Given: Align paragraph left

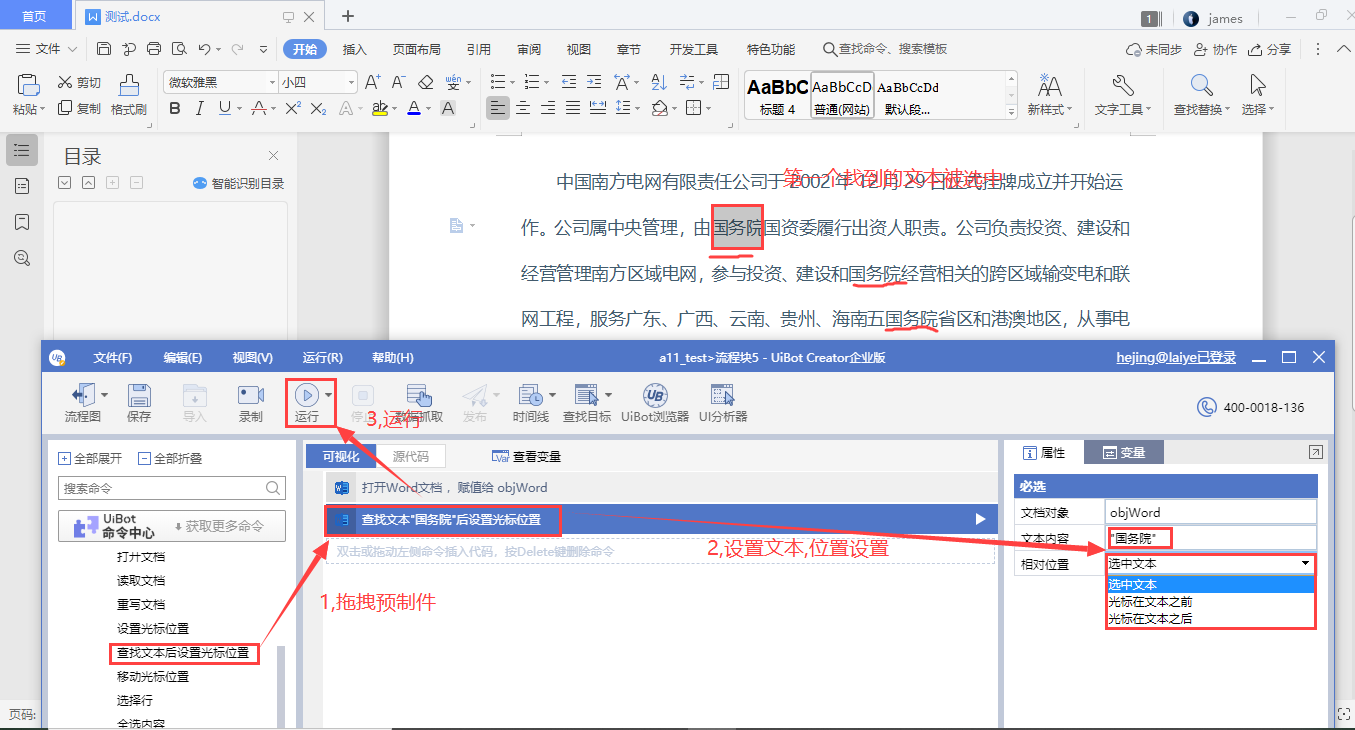Looking at the screenshot, I should click(497, 108).
